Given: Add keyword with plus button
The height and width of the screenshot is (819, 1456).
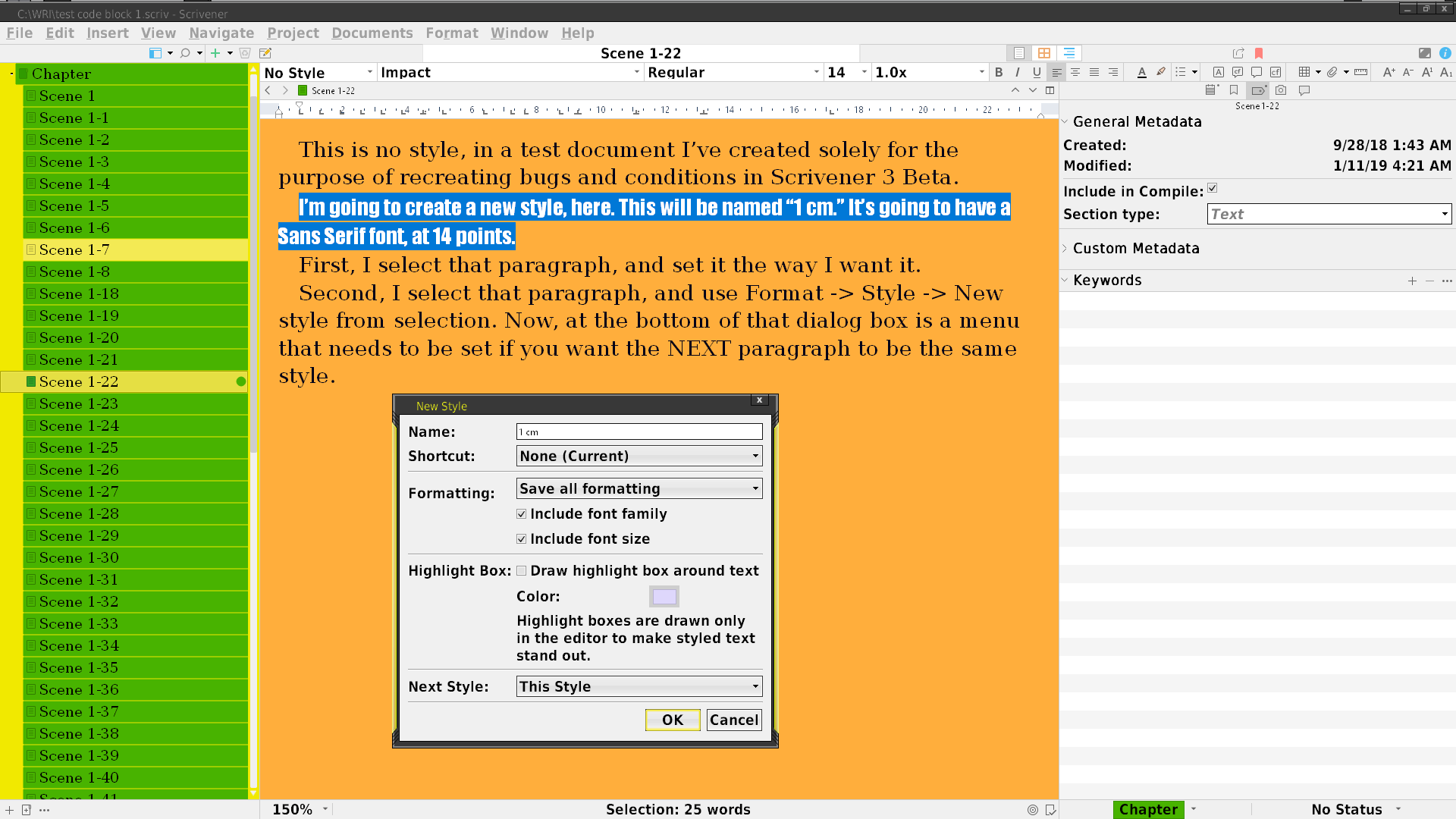Looking at the screenshot, I should [1412, 281].
